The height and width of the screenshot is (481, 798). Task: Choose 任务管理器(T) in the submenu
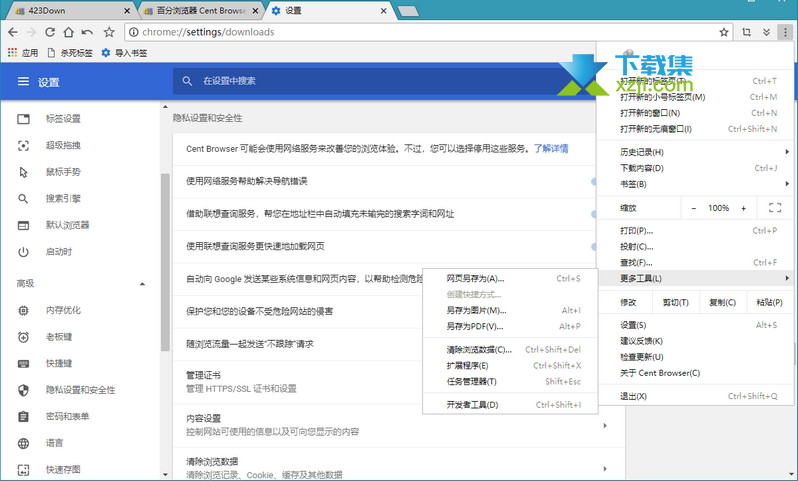510,381
